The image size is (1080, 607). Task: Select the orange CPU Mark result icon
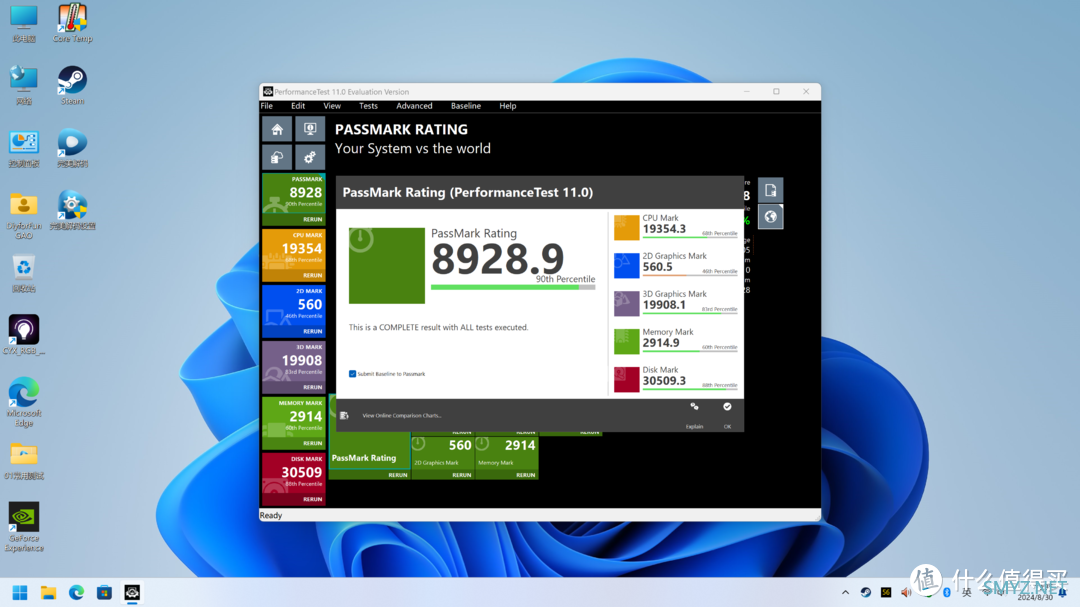pyautogui.click(x=627, y=227)
